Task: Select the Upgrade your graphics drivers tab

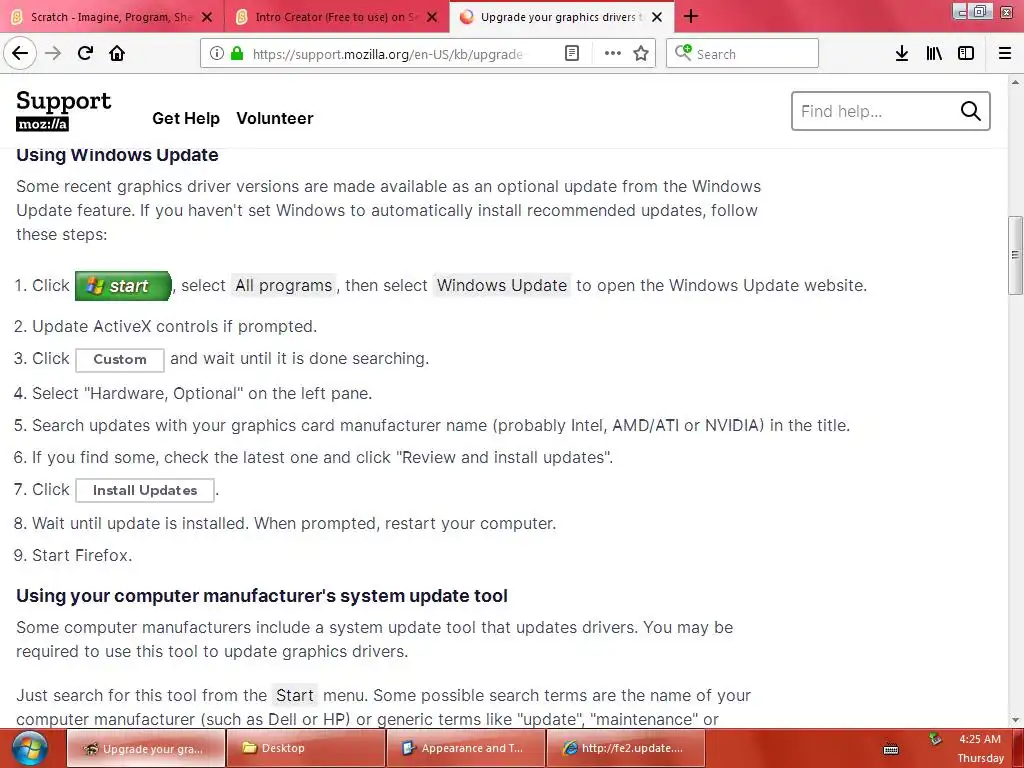Action: (x=560, y=17)
